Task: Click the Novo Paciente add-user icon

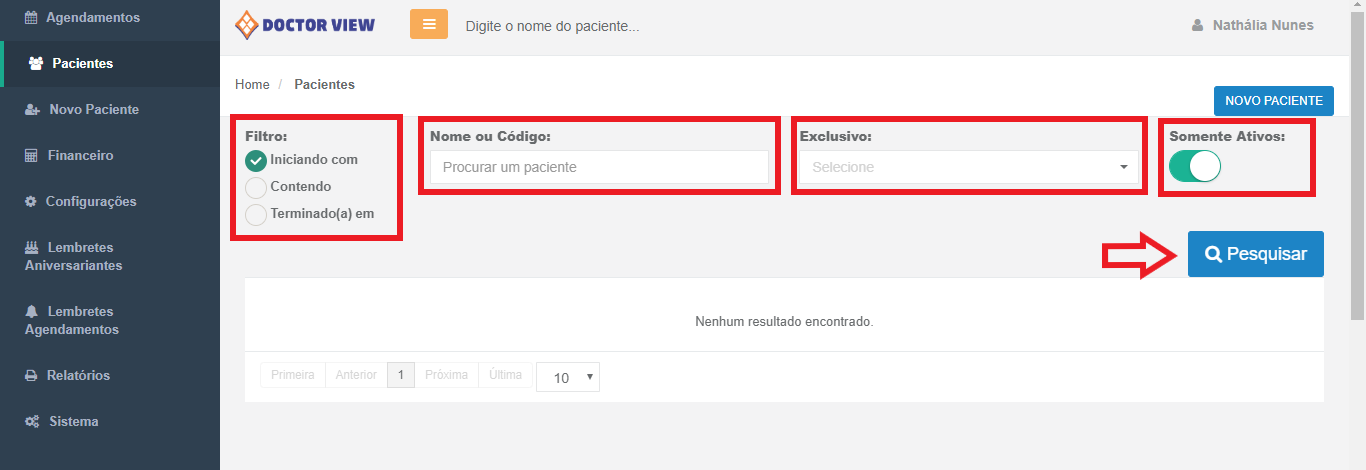Action: click(x=32, y=110)
